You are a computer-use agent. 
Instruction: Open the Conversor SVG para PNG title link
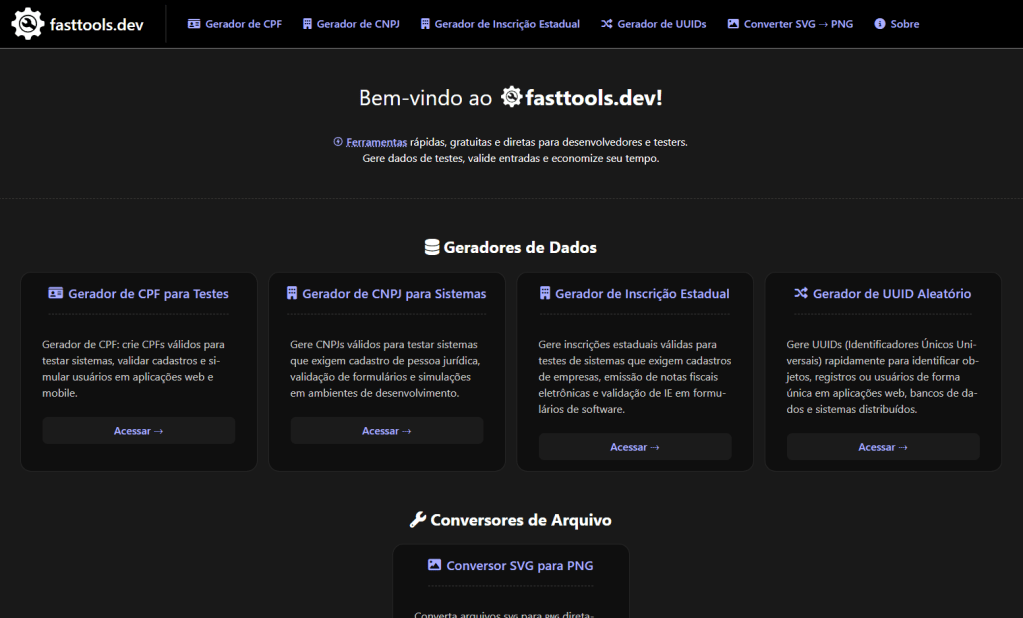click(519, 566)
